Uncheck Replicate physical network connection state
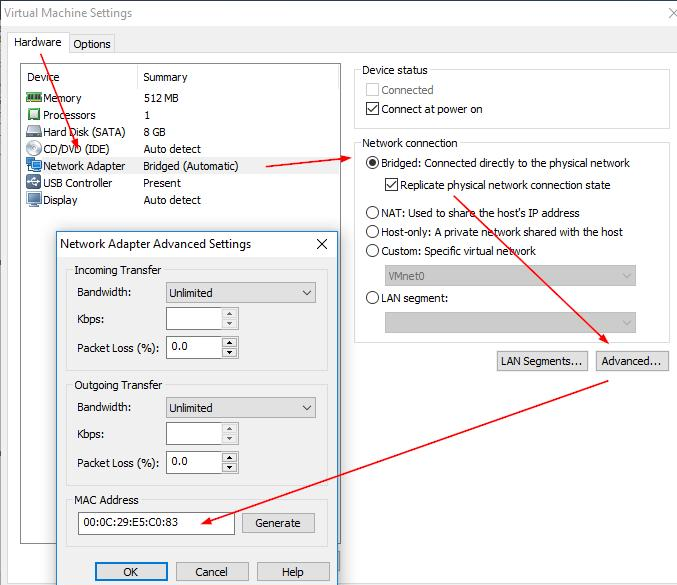Screen dimensions: 677x585 click(x=392, y=185)
